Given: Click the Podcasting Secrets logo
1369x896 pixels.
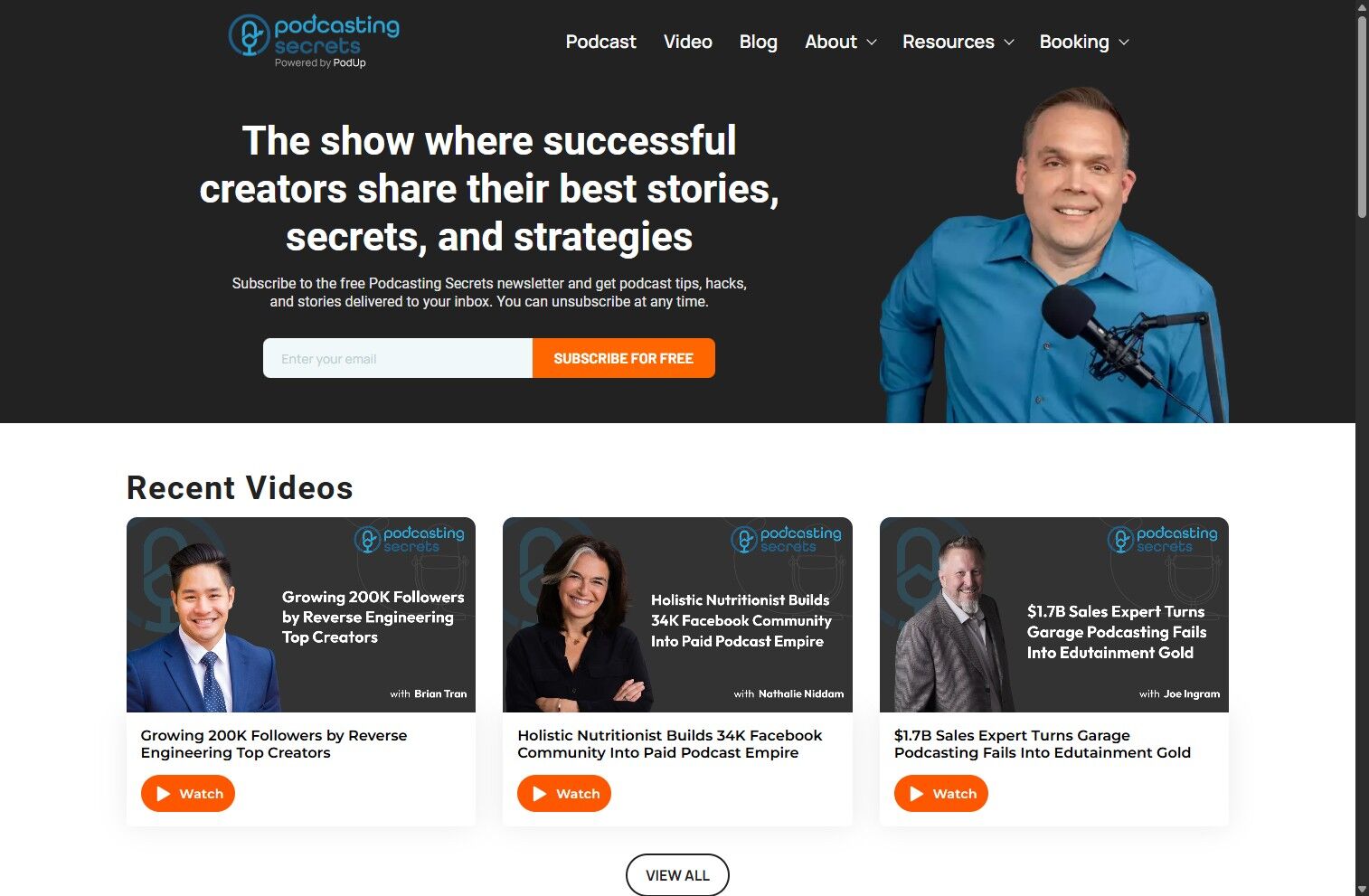Looking at the screenshot, I should click(x=314, y=41).
